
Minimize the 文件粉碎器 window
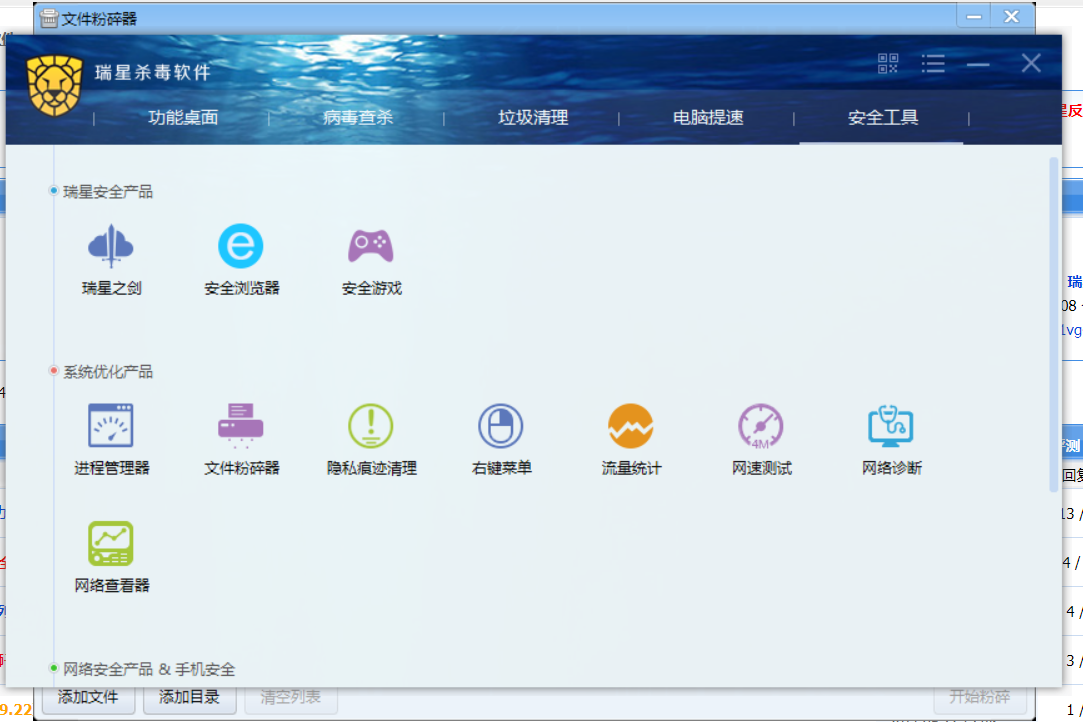click(974, 17)
